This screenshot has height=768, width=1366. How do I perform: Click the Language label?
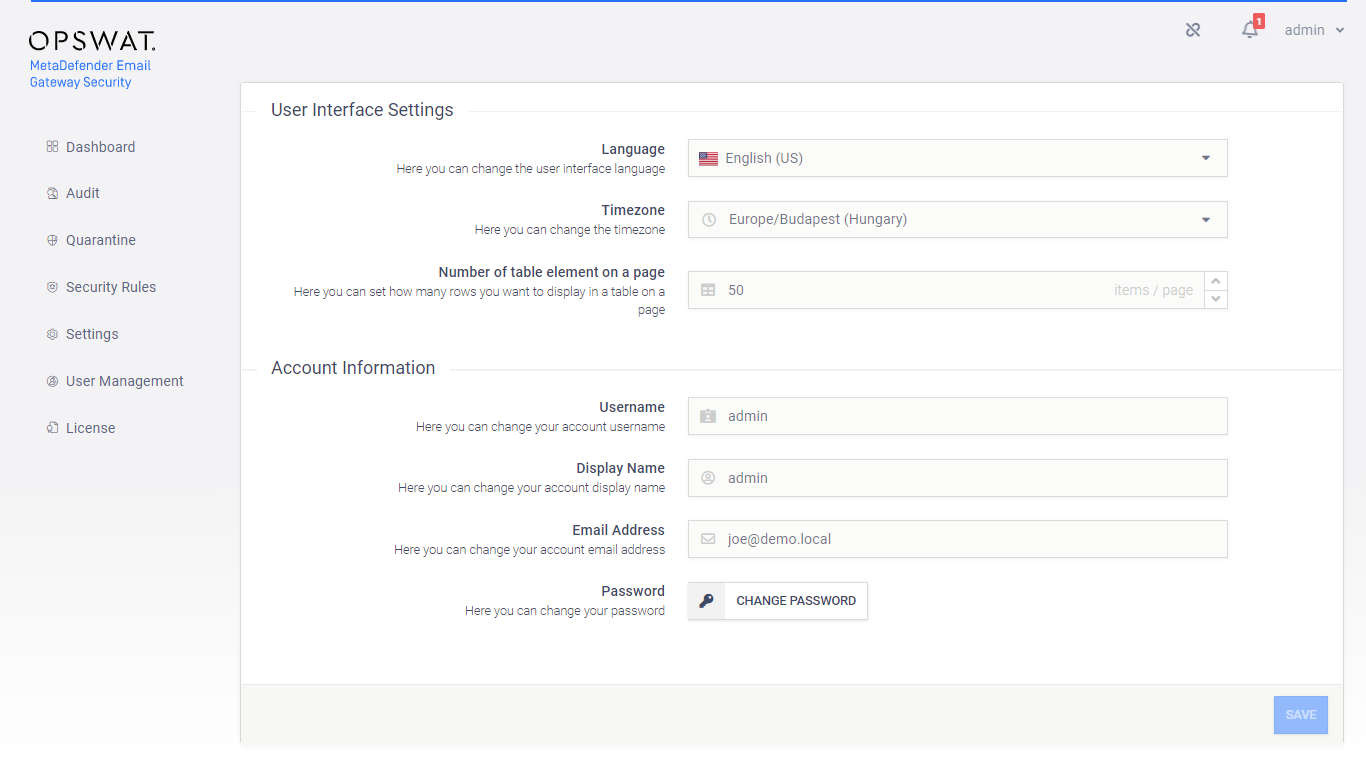coord(633,149)
